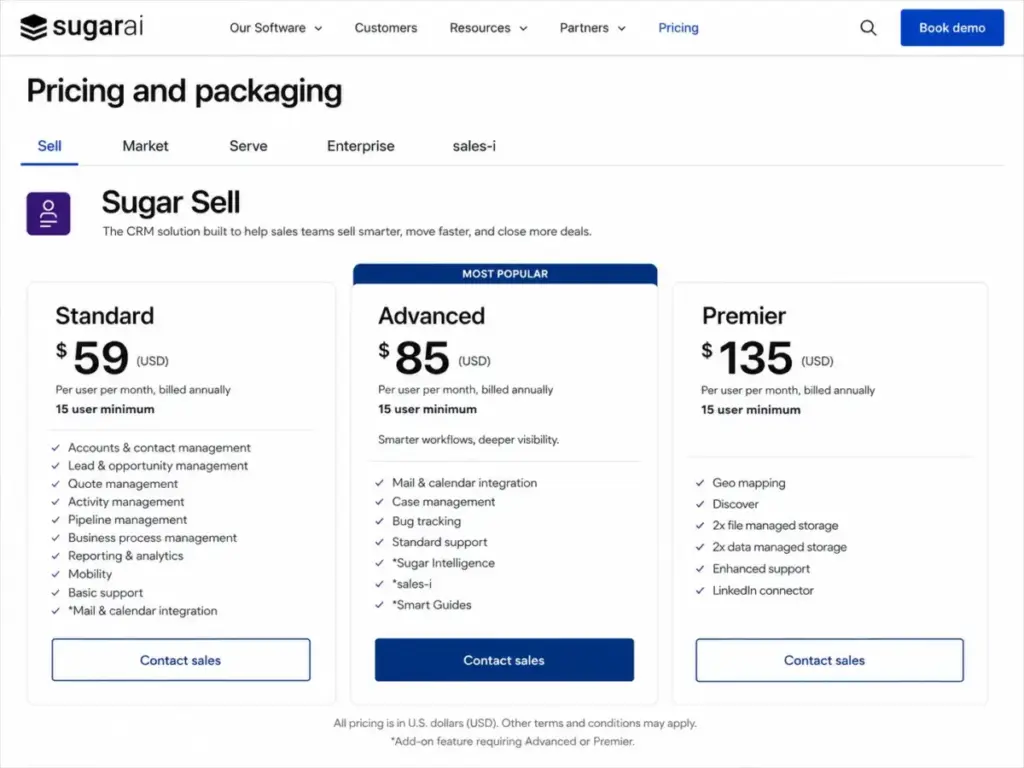The height and width of the screenshot is (768, 1024).
Task: Select the Sell tab
Action: [x=50, y=146]
